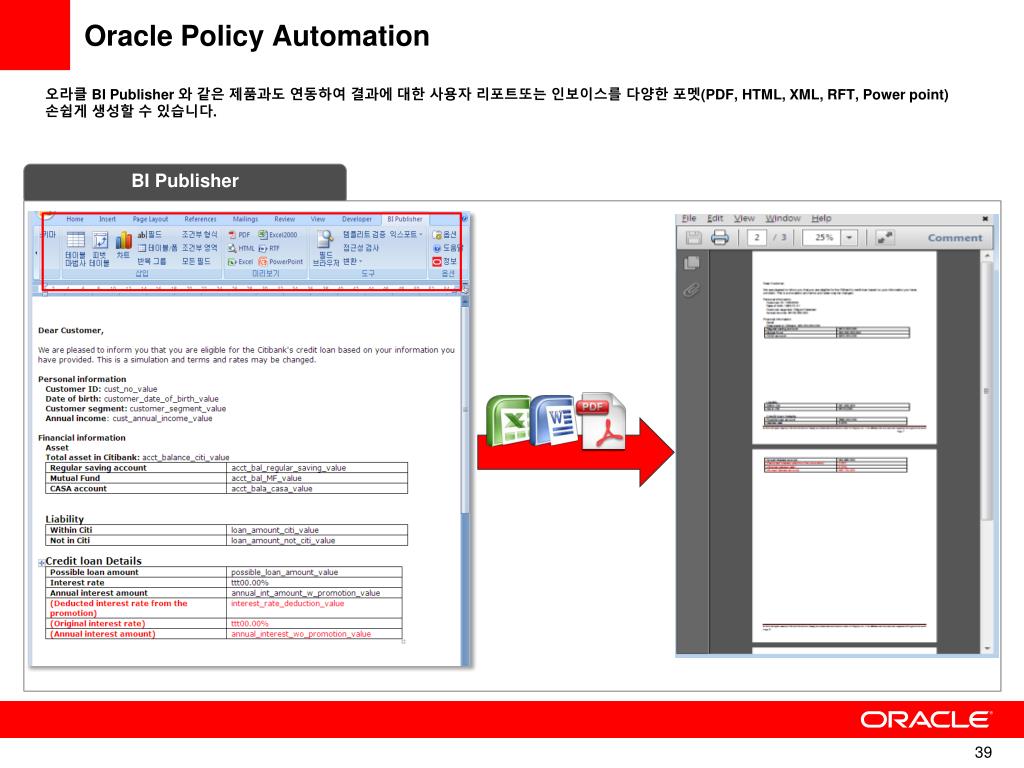Screen dimensions: 1024x768
Task: Open the Field Browser (필드 브라우저)
Action: click(325, 249)
